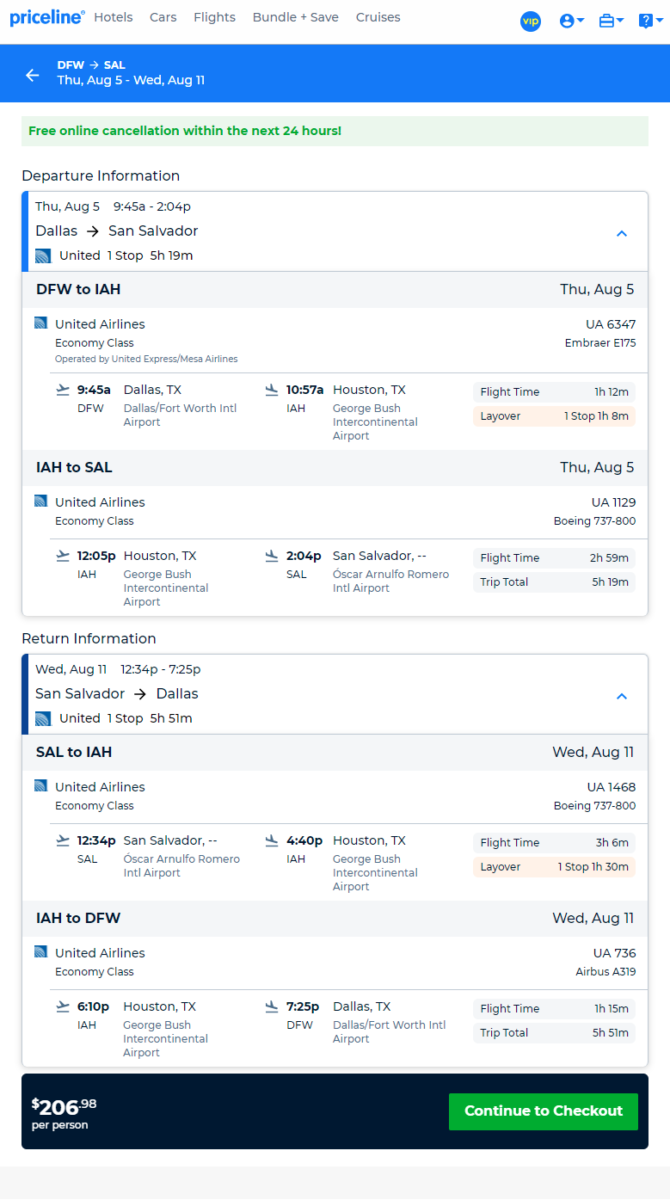This screenshot has width=670, height=1200.
Task: Click the $206.98 per person price
Action: point(64,1112)
